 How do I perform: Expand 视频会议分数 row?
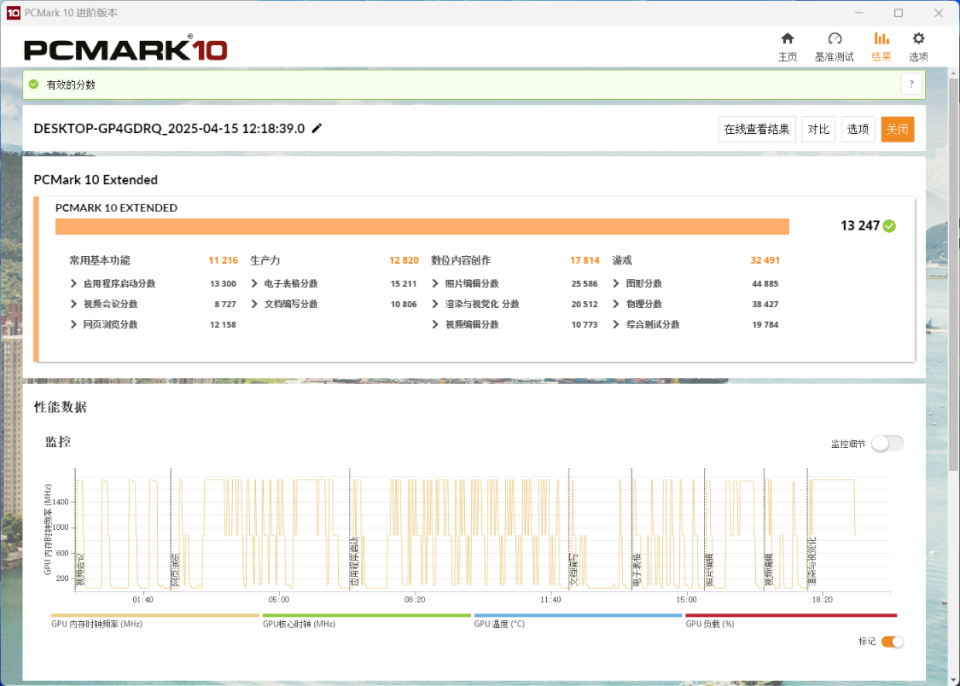73,304
